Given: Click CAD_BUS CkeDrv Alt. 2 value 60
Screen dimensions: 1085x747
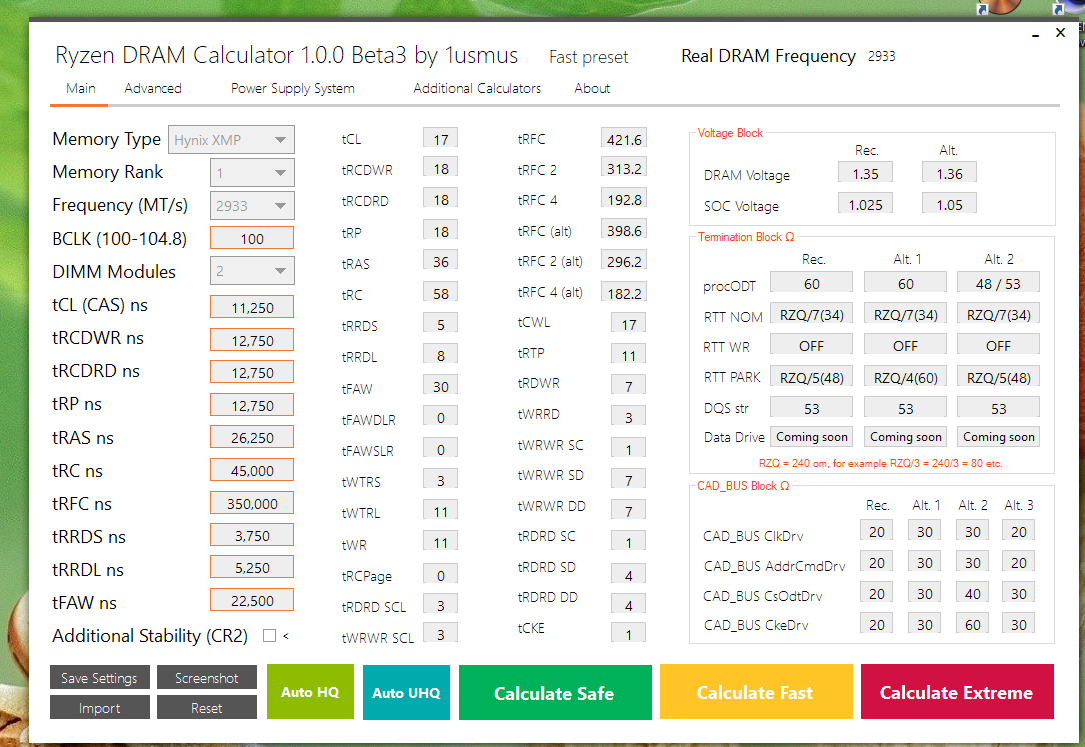Looking at the screenshot, I should click(972, 624).
